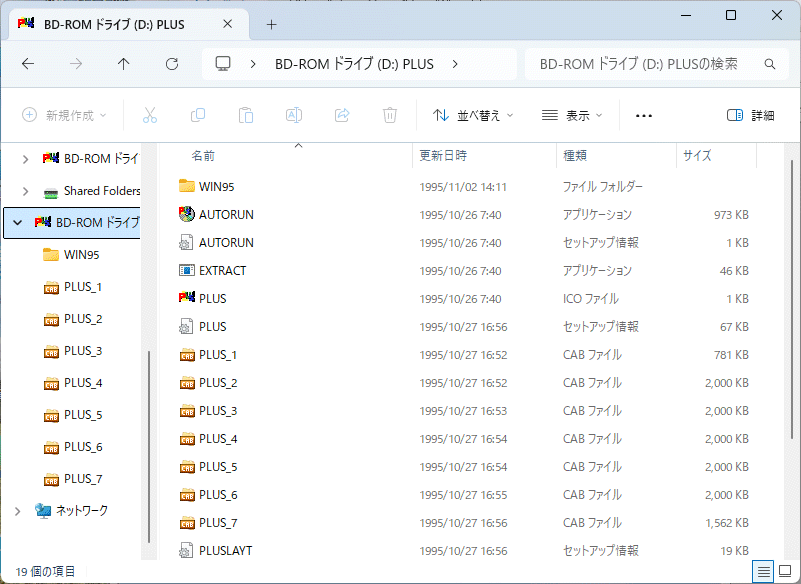Sort by 更新日時 column header

tap(443, 155)
